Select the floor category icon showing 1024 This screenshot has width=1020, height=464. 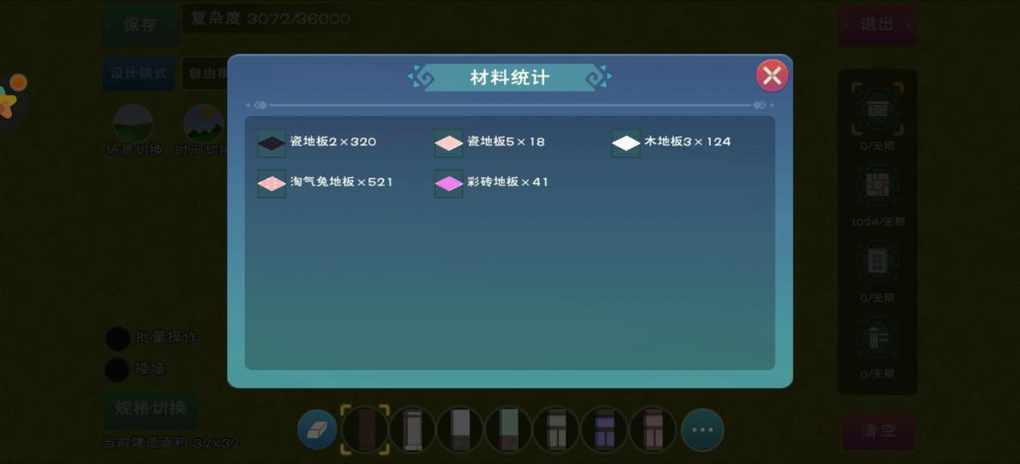(x=878, y=185)
